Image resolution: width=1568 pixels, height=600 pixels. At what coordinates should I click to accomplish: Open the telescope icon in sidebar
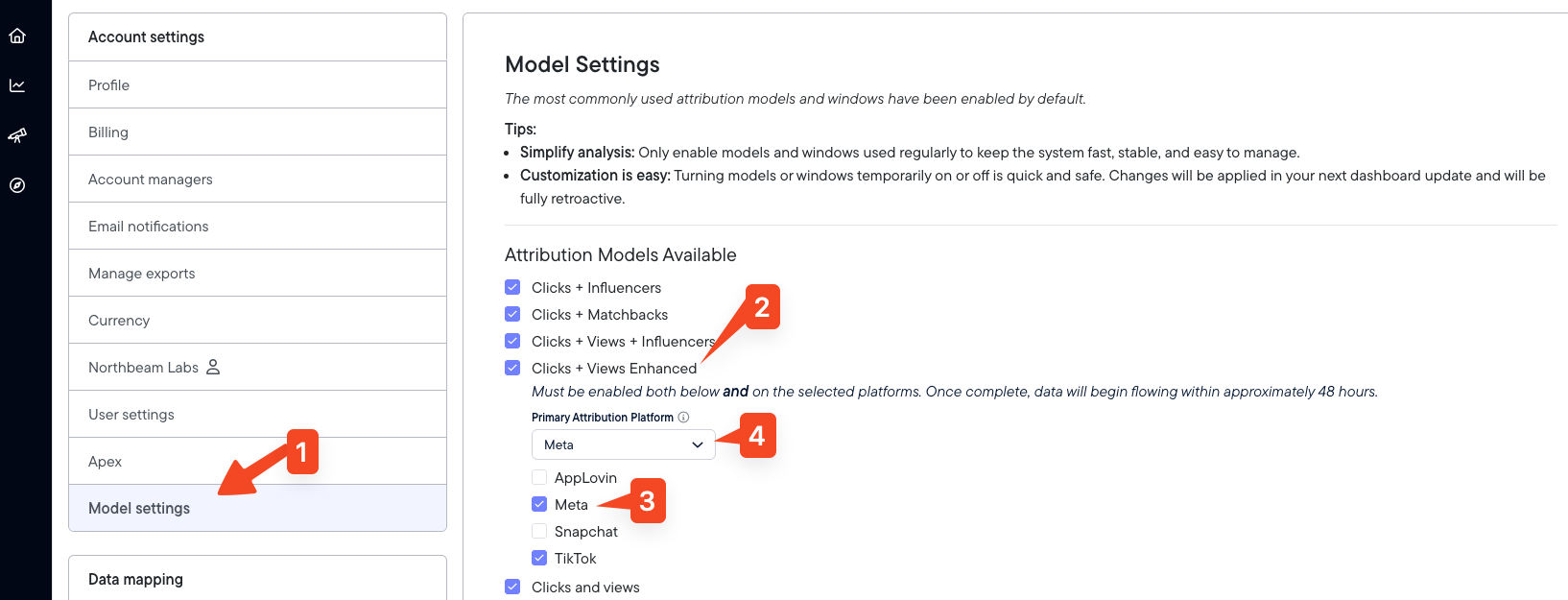pyautogui.click(x=17, y=136)
